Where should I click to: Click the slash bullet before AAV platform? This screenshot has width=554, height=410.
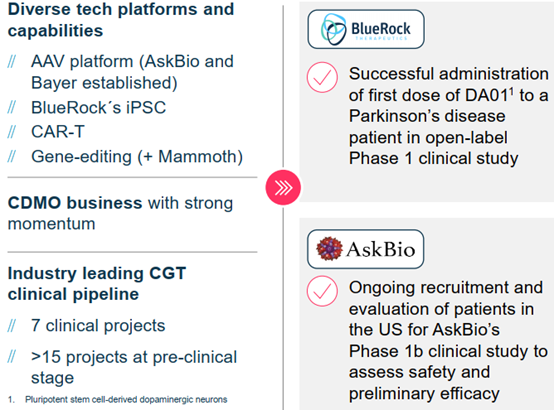coord(12,62)
